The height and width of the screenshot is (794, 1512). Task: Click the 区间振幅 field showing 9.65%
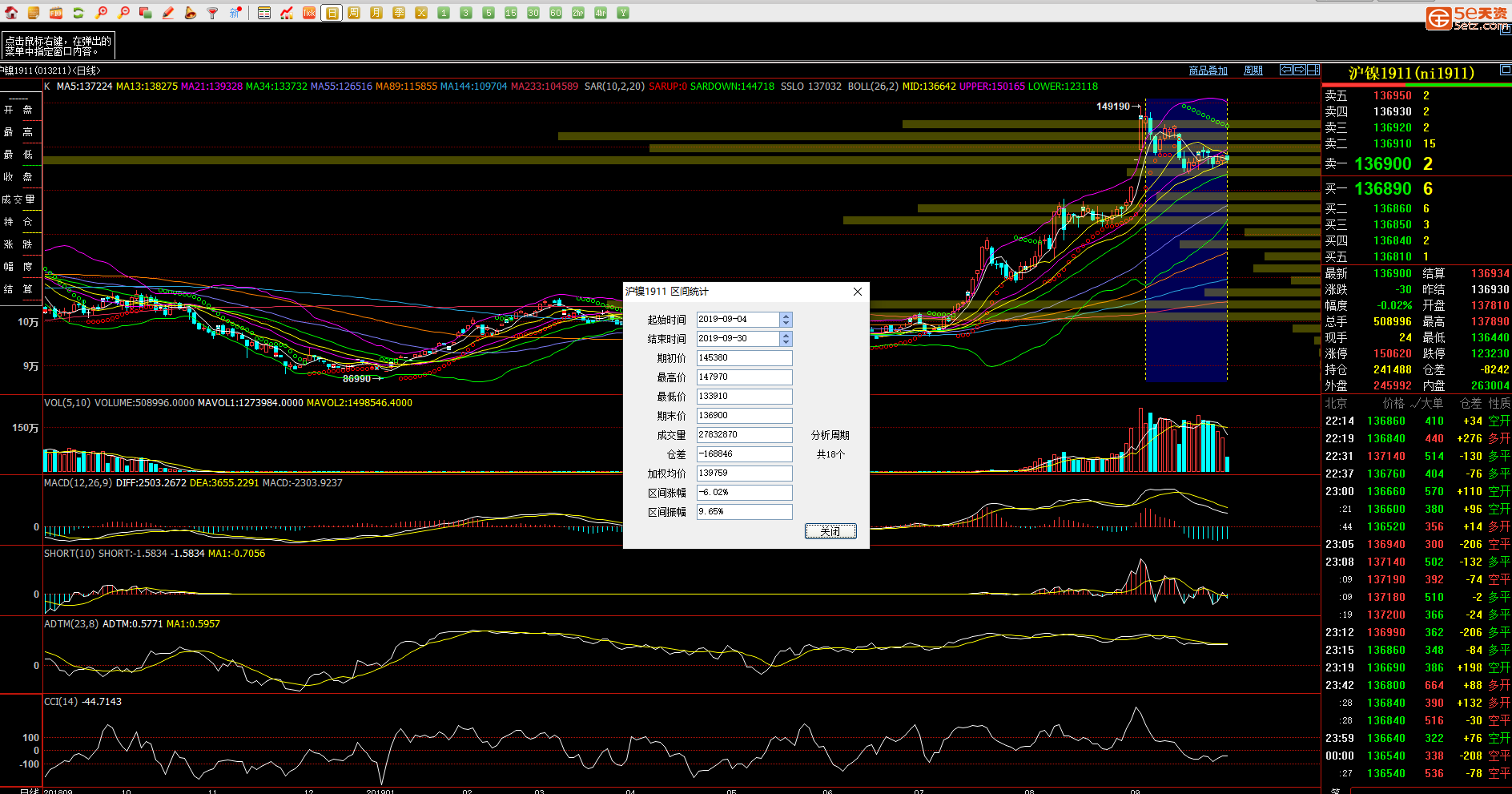pos(744,511)
